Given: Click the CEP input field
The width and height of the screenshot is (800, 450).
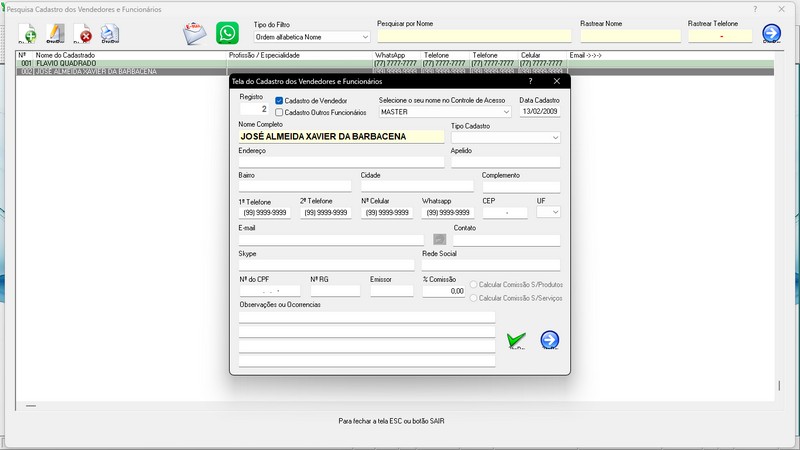Looking at the screenshot, I should click(x=505, y=213).
